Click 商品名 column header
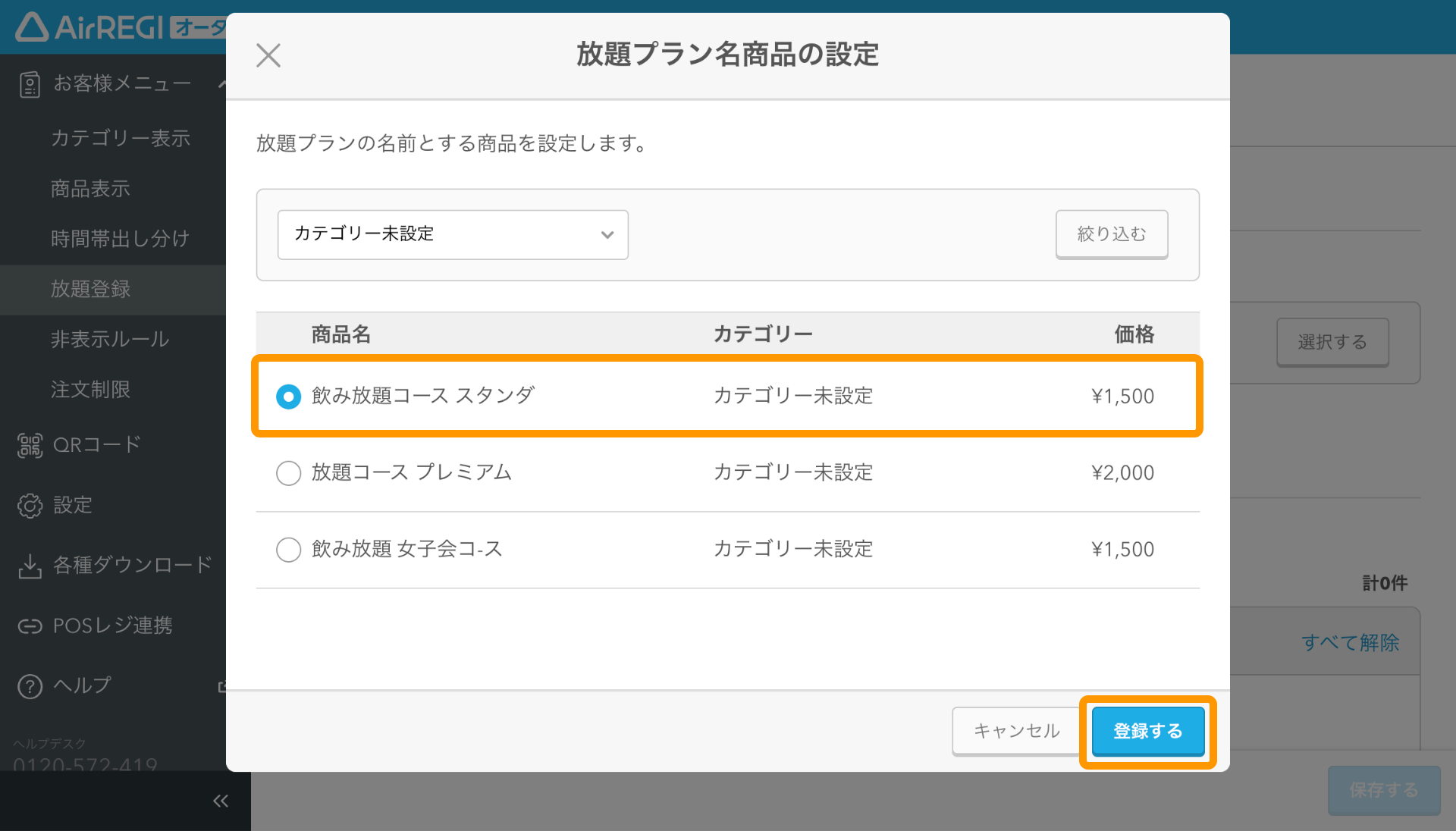 pyautogui.click(x=341, y=334)
